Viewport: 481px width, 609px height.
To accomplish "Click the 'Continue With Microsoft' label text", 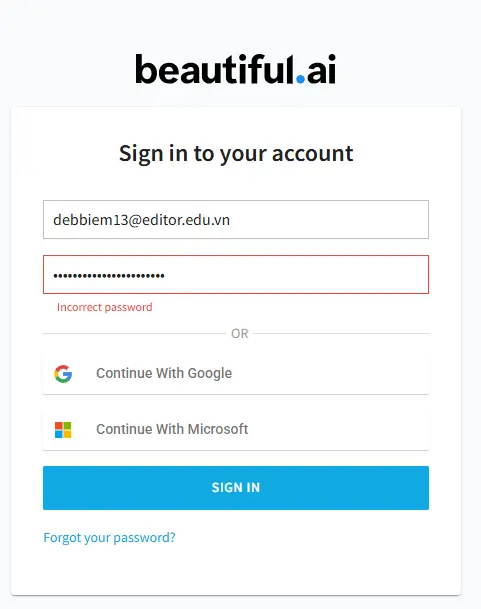I will (x=172, y=429).
